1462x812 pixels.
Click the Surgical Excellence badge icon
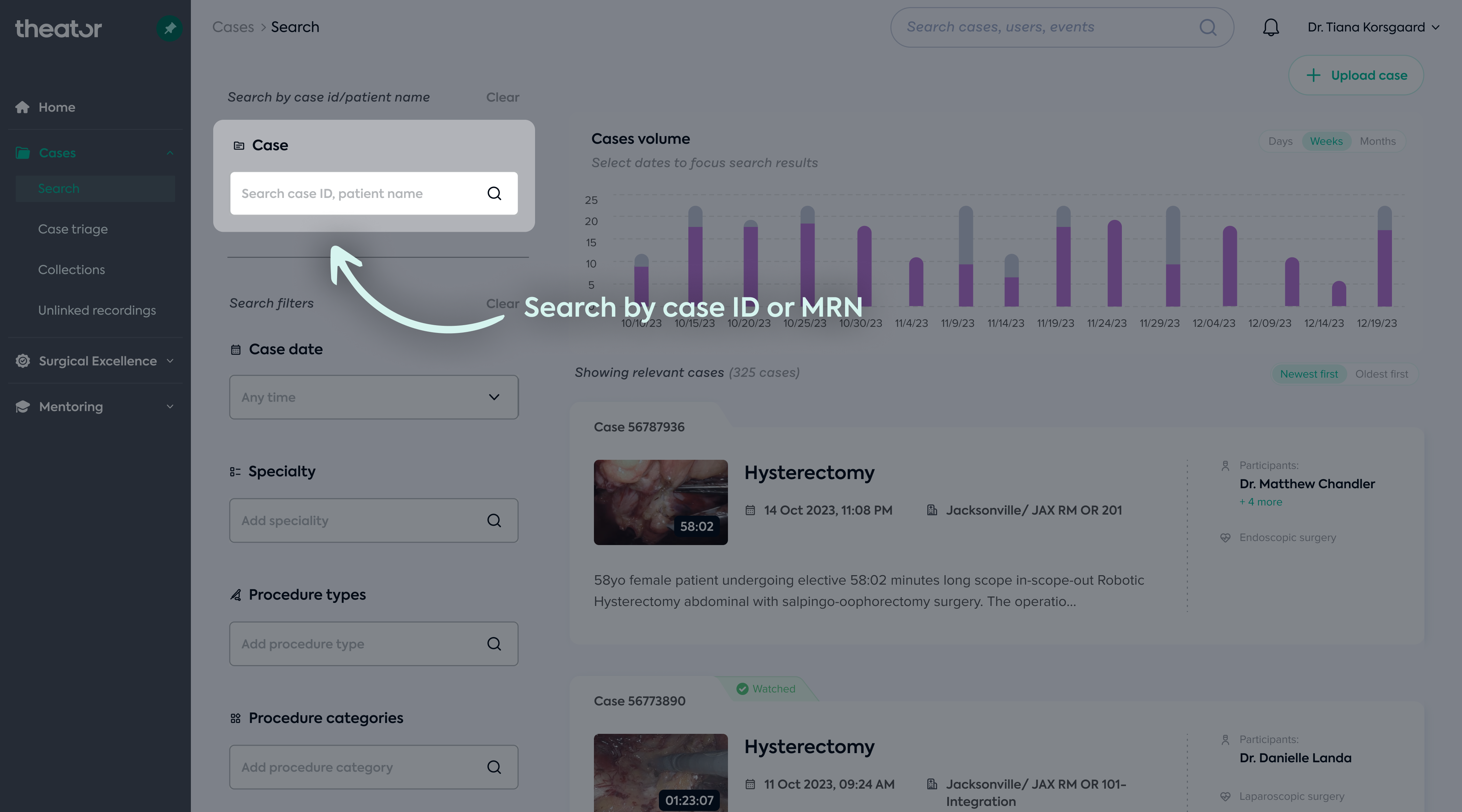coord(23,361)
